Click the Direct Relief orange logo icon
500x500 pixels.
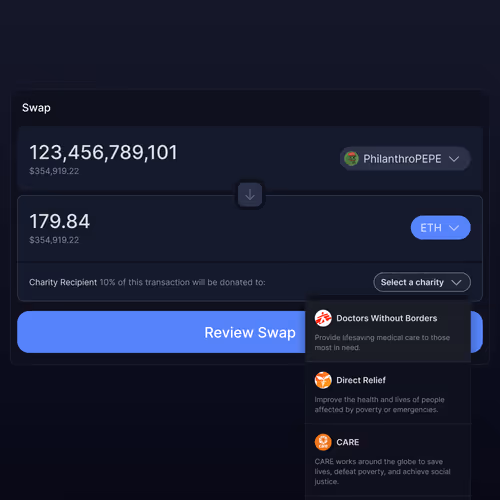click(x=323, y=380)
